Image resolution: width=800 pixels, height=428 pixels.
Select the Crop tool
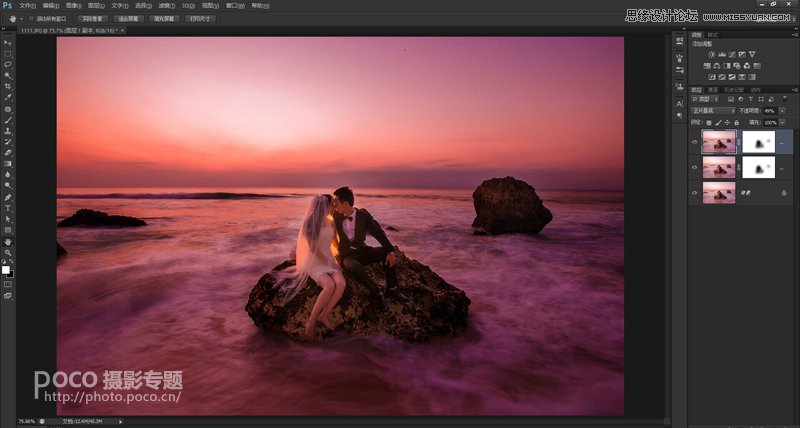pyautogui.click(x=8, y=87)
